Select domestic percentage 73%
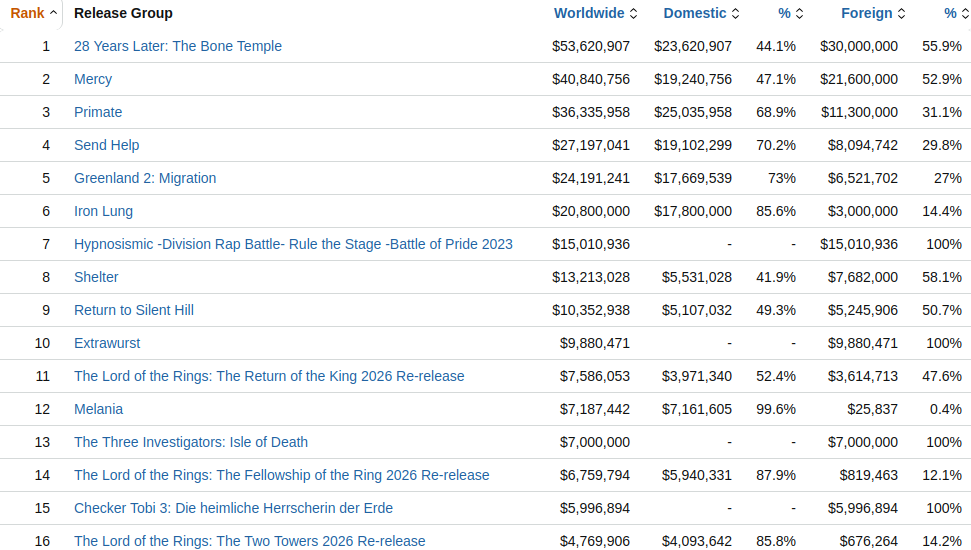Viewport: 971px width, 550px height. 782,178
